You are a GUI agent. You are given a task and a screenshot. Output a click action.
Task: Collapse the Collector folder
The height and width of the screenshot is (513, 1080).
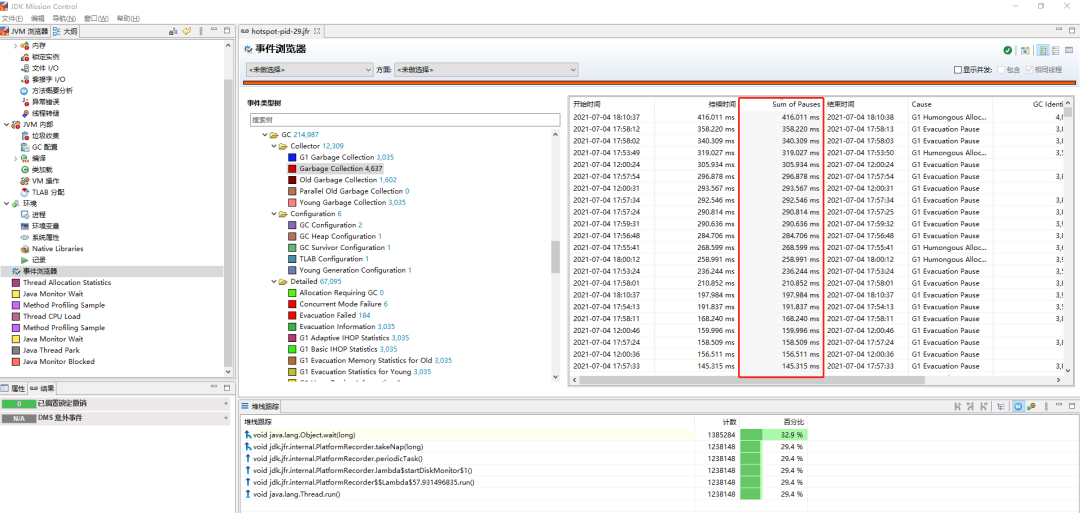pos(273,146)
